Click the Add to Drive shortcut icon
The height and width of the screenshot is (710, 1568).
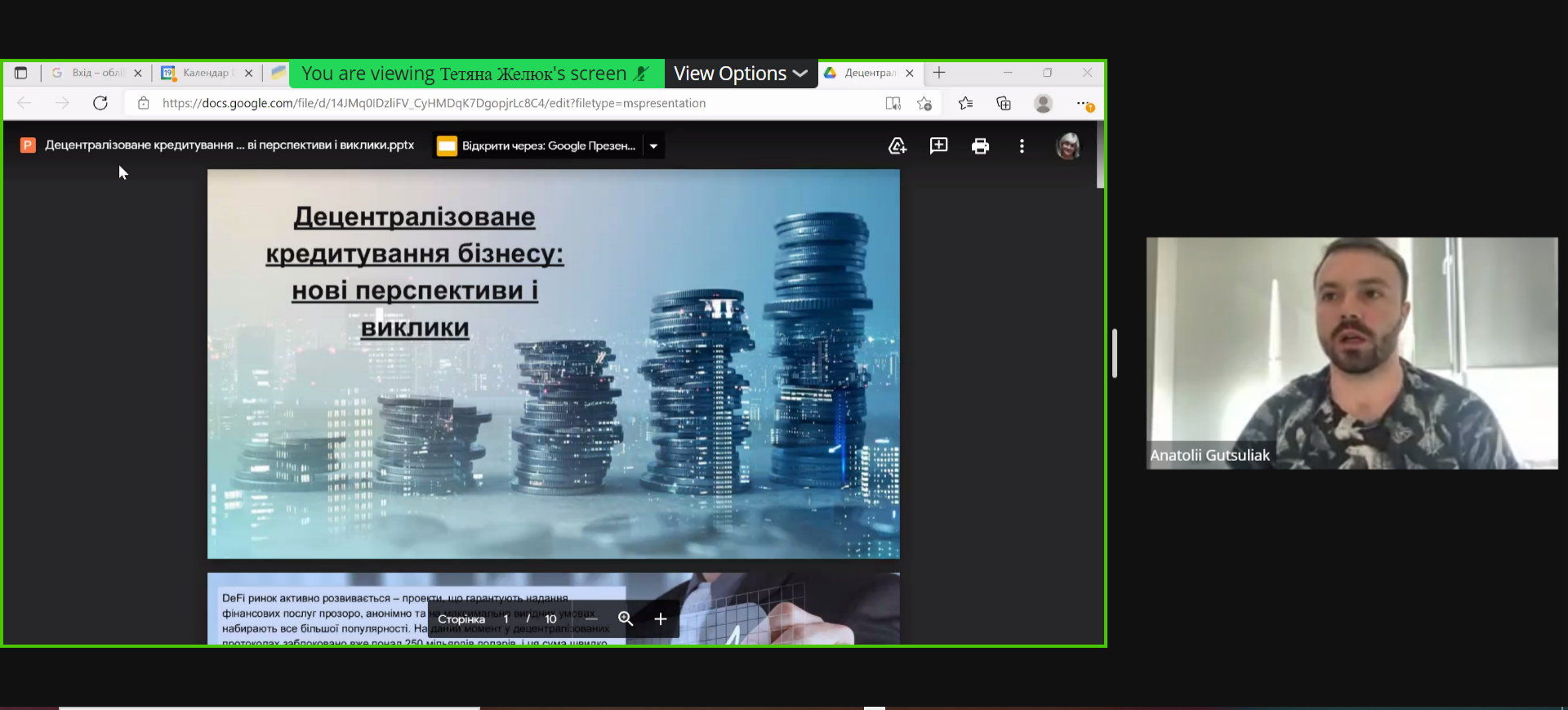[898, 146]
